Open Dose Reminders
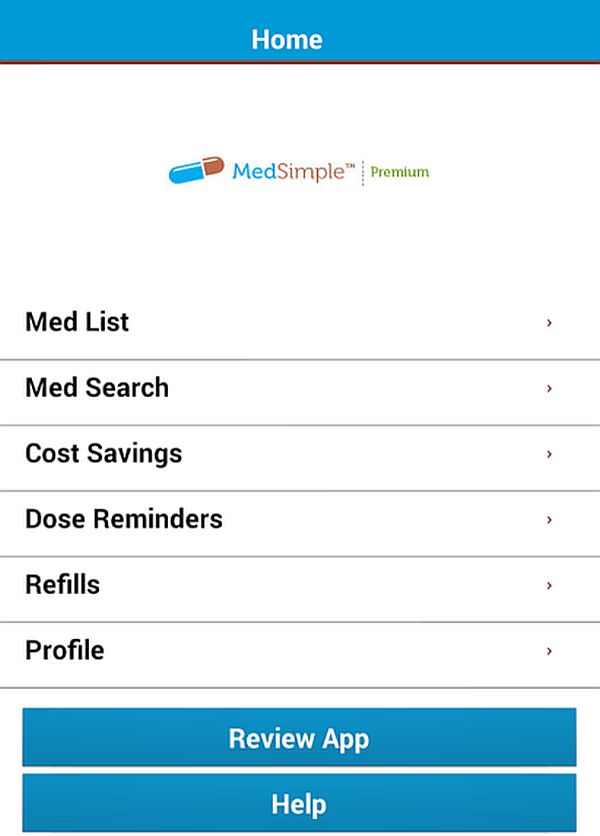Image resolution: width=600 pixels, height=836 pixels. click(300, 524)
